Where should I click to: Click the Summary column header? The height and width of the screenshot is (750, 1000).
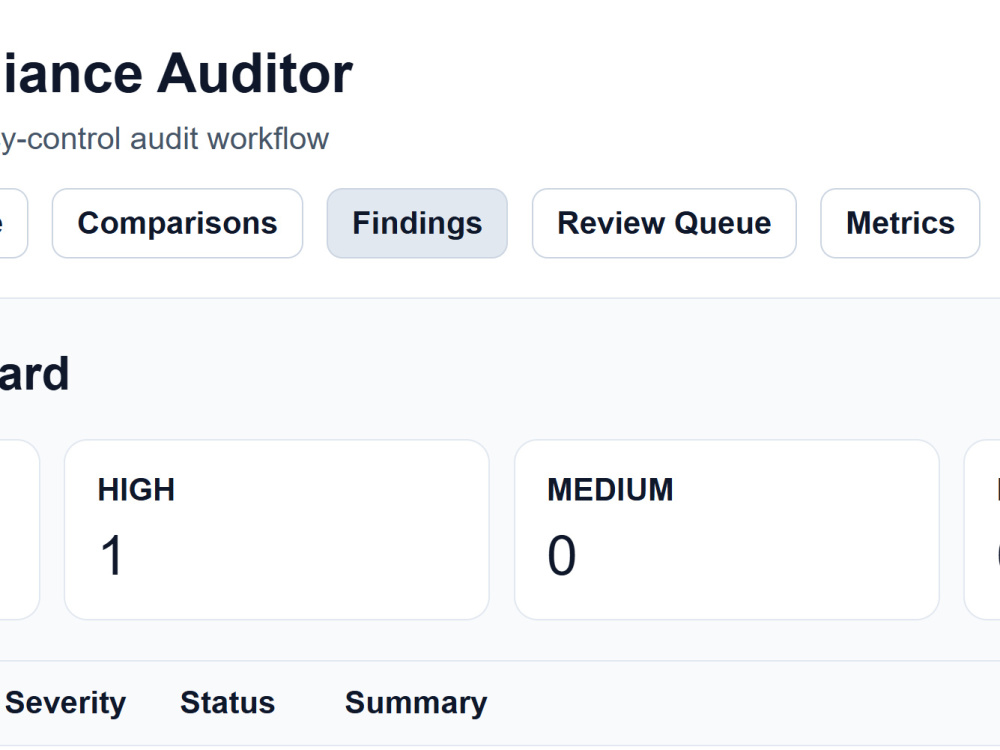point(416,703)
